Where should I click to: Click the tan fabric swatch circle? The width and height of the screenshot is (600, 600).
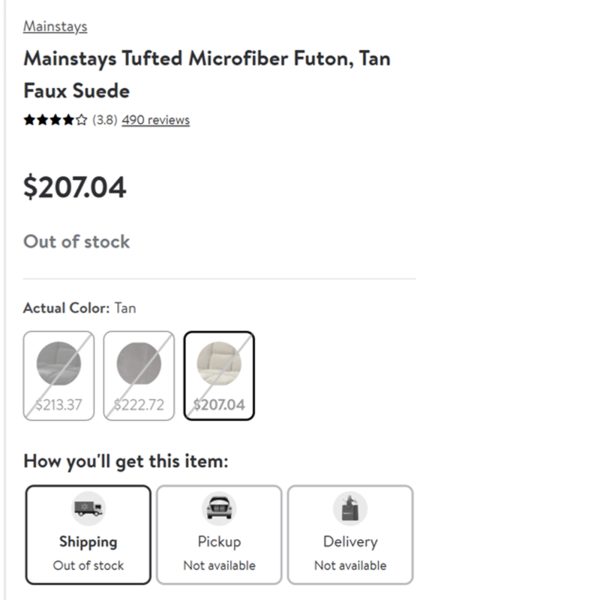pos(219,363)
